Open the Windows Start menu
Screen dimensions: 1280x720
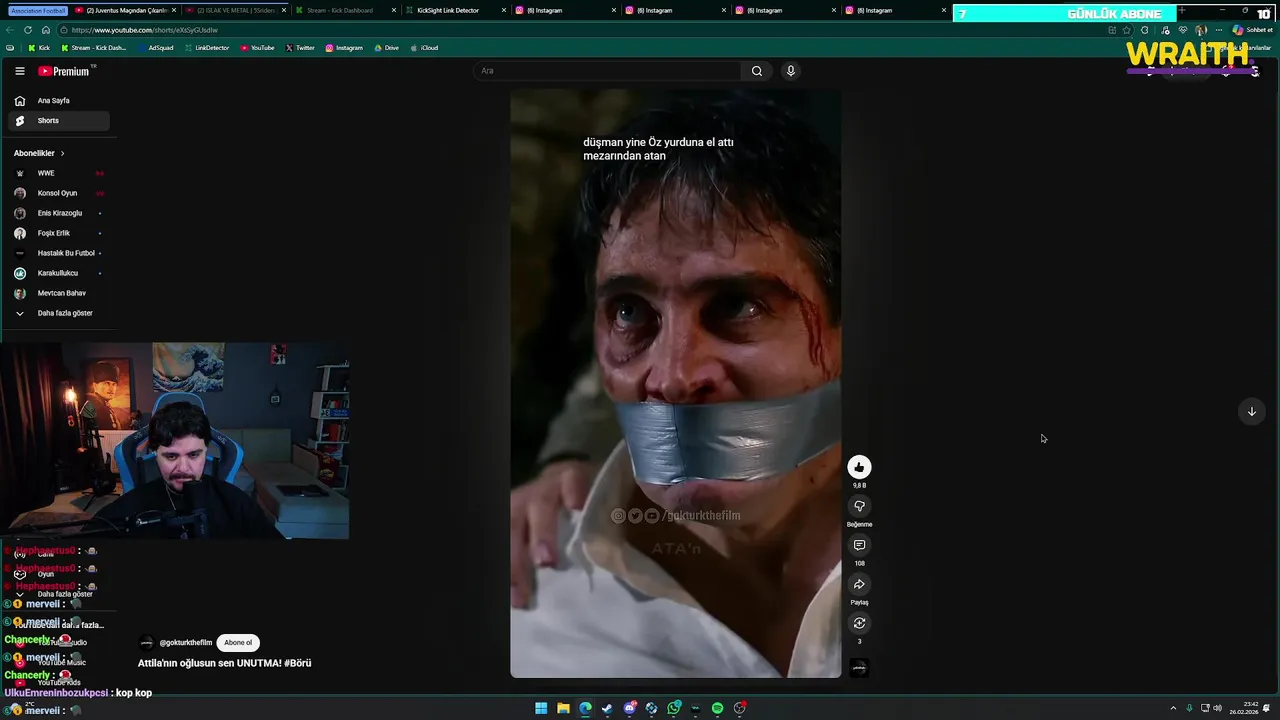[x=541, y=708]
